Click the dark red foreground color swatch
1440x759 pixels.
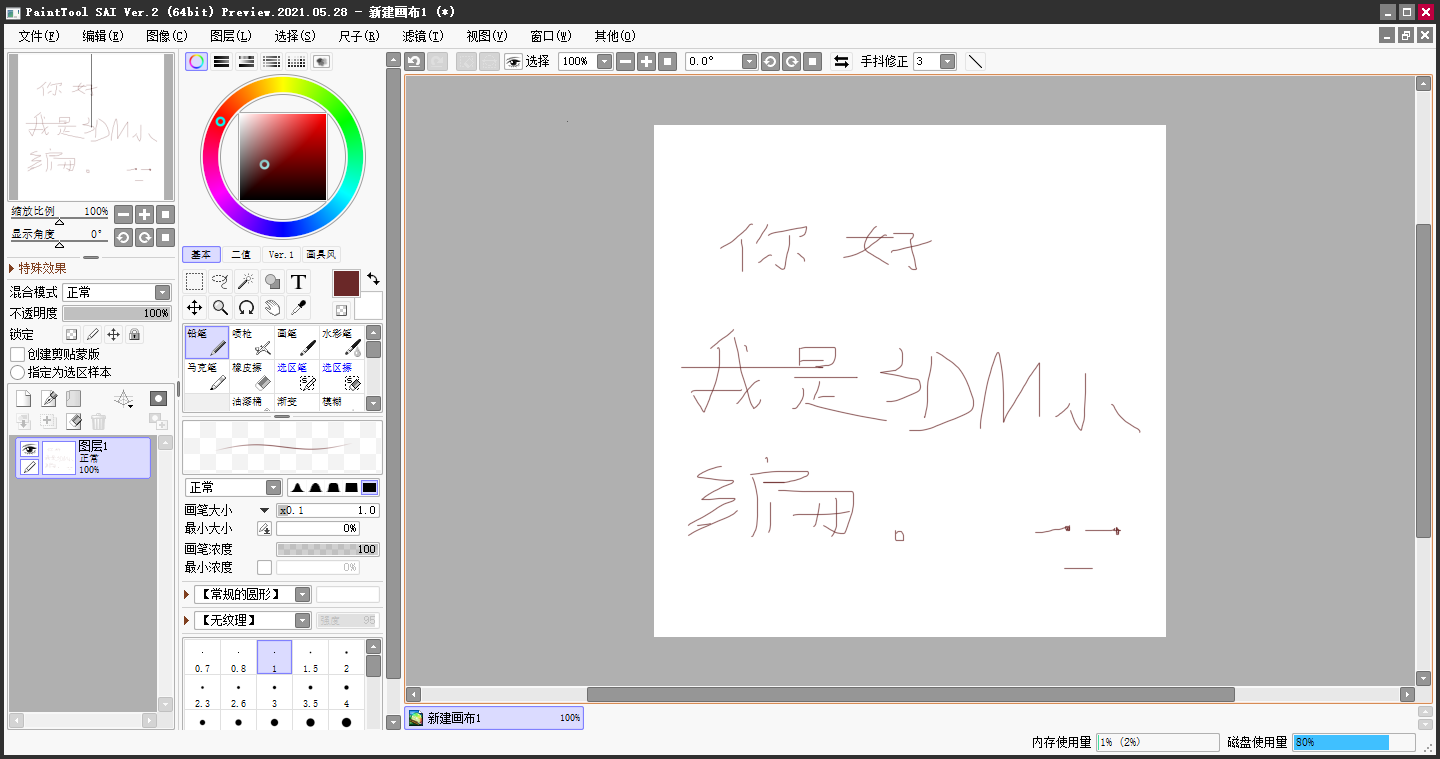pyautogui.click(x=345, y=283)
